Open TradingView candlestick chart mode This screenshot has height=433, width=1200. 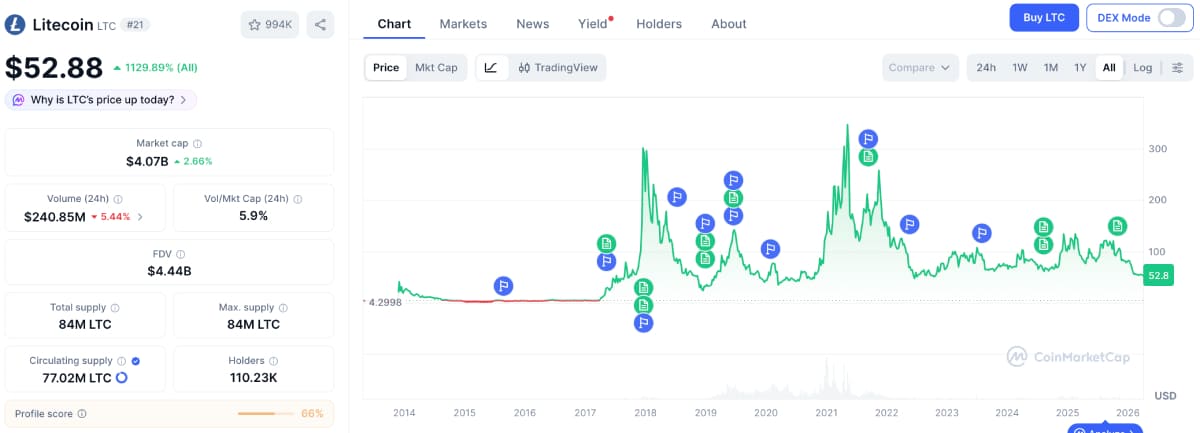click(x=558, y=68)
